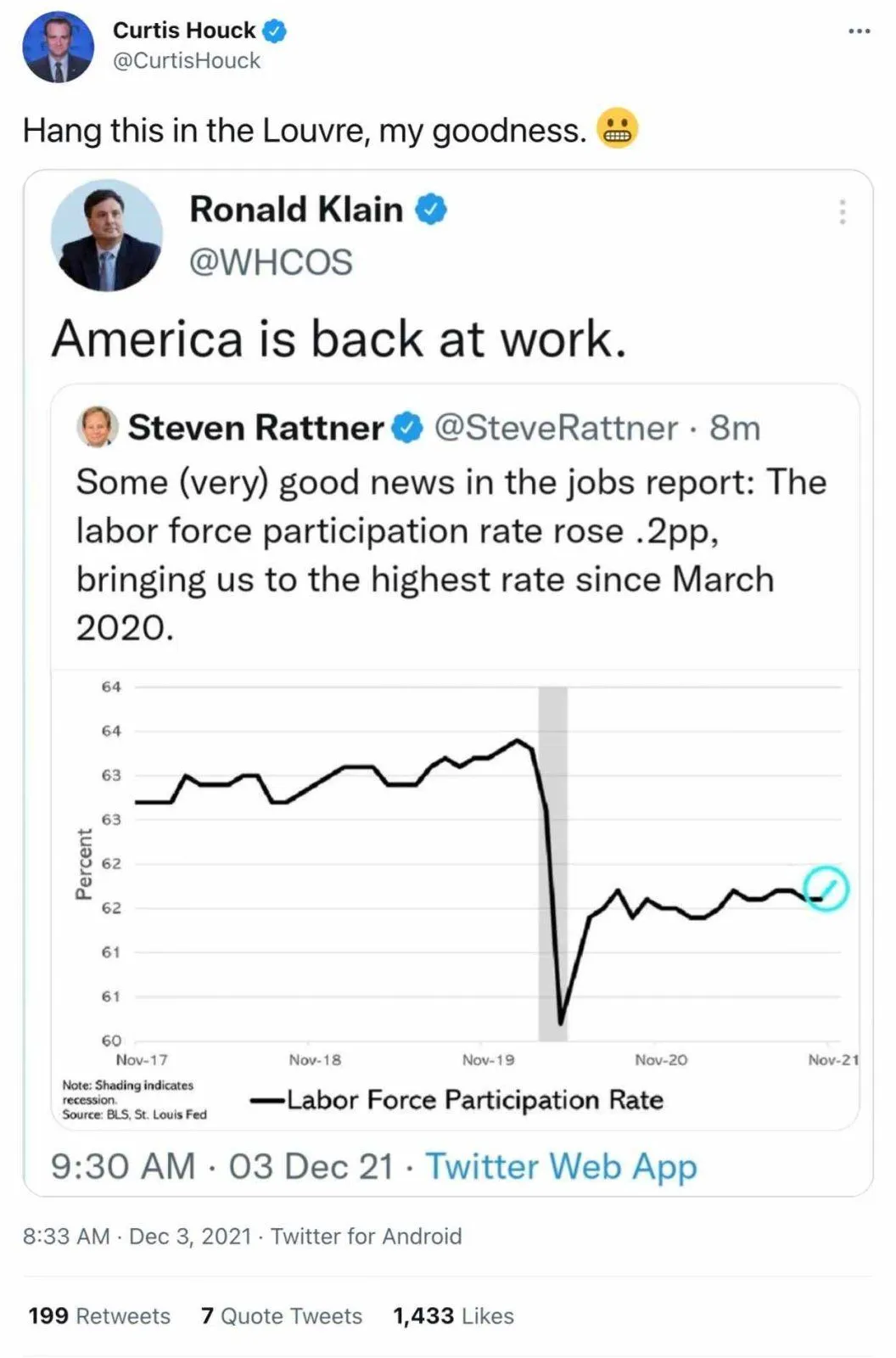Click the 8:33 AM Dec 3, 2021 timestamp
This screenshot has height=1358, width=896.
click(137, 1236)
